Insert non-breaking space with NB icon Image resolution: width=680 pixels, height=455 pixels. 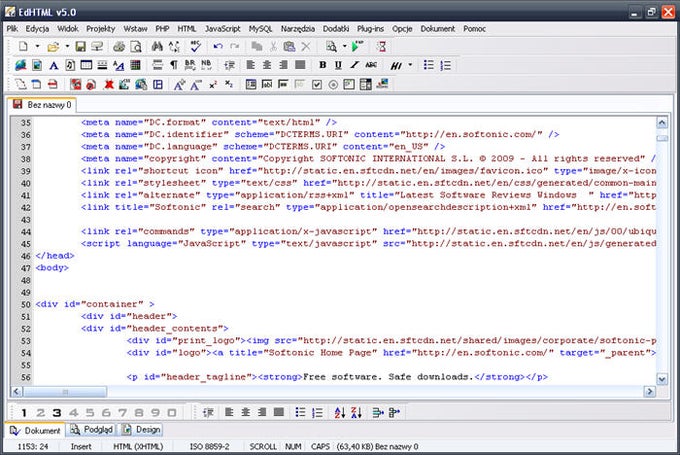[x=206, y=65]
